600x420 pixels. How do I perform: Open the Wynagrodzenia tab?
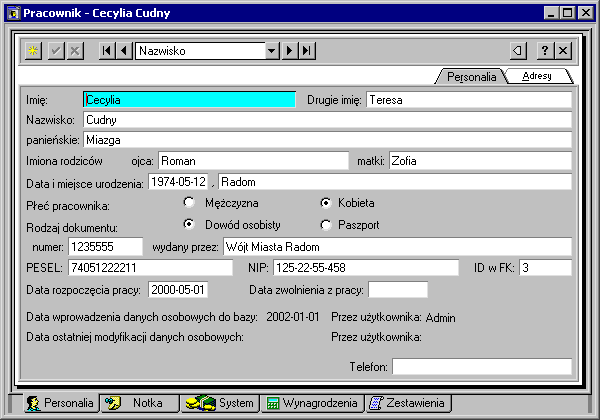click(312, 403)
